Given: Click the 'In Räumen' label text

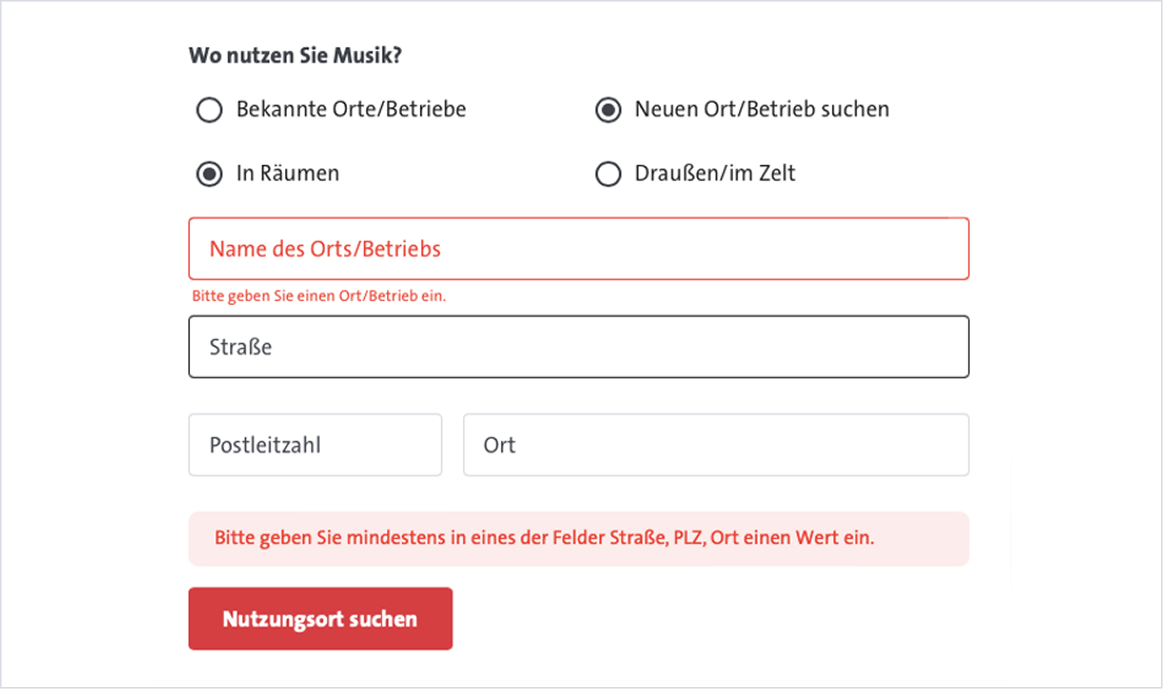Looking at the screenshot, I should [x=287, y=173].
